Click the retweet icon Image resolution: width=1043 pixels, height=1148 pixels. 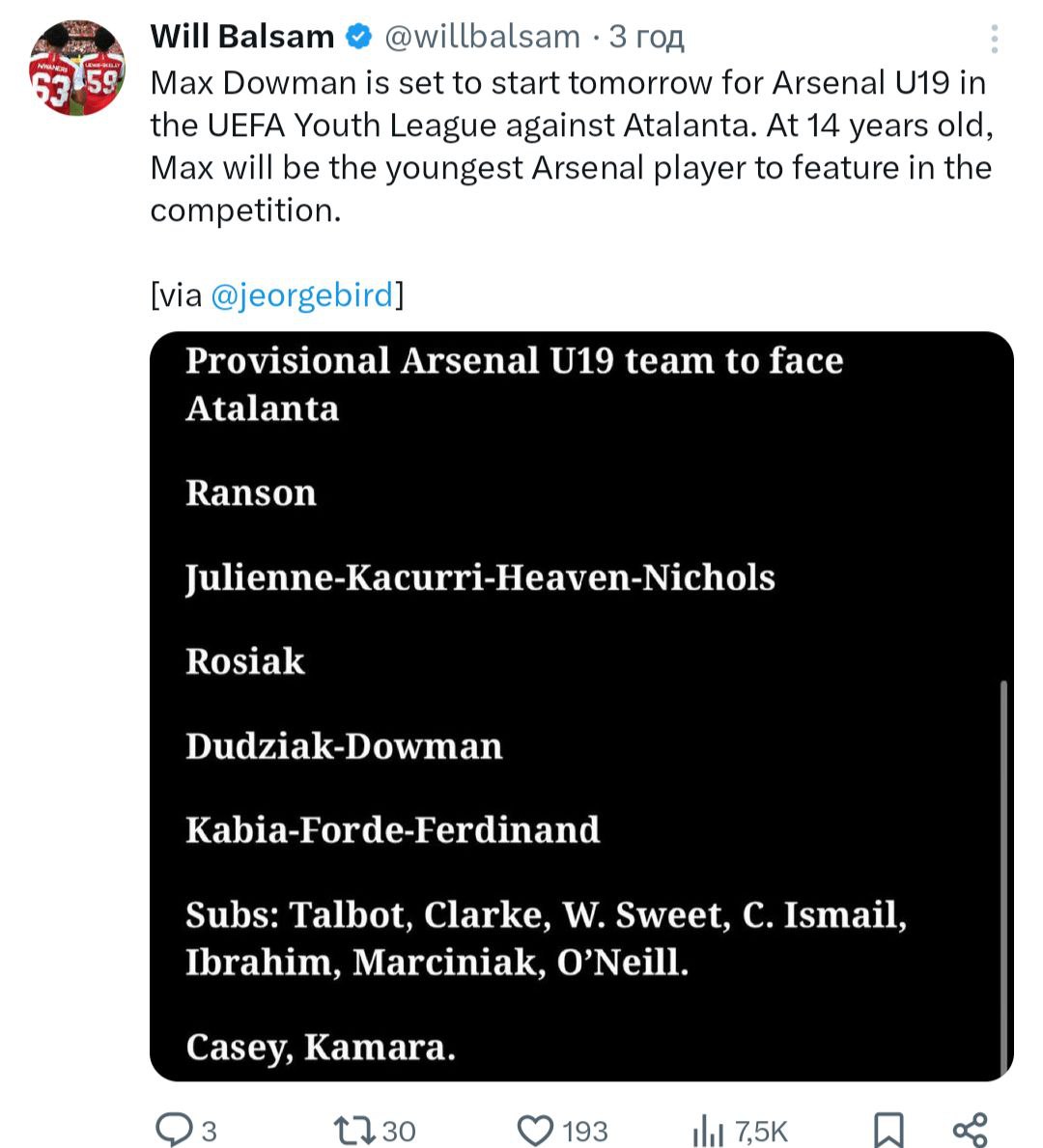[352, 1129]
